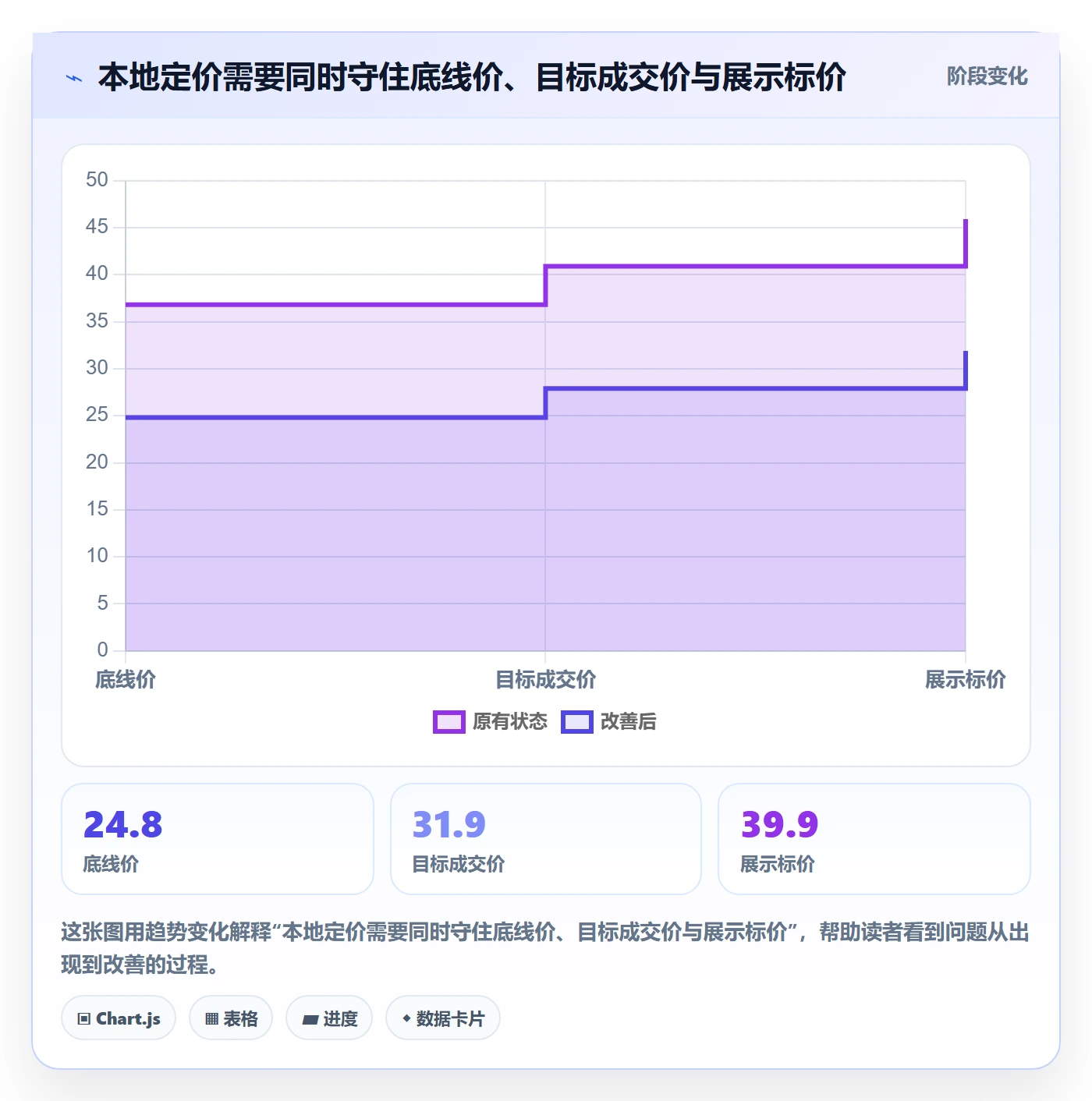Toggle the 改善后 legend swatch

click(577, 722)
